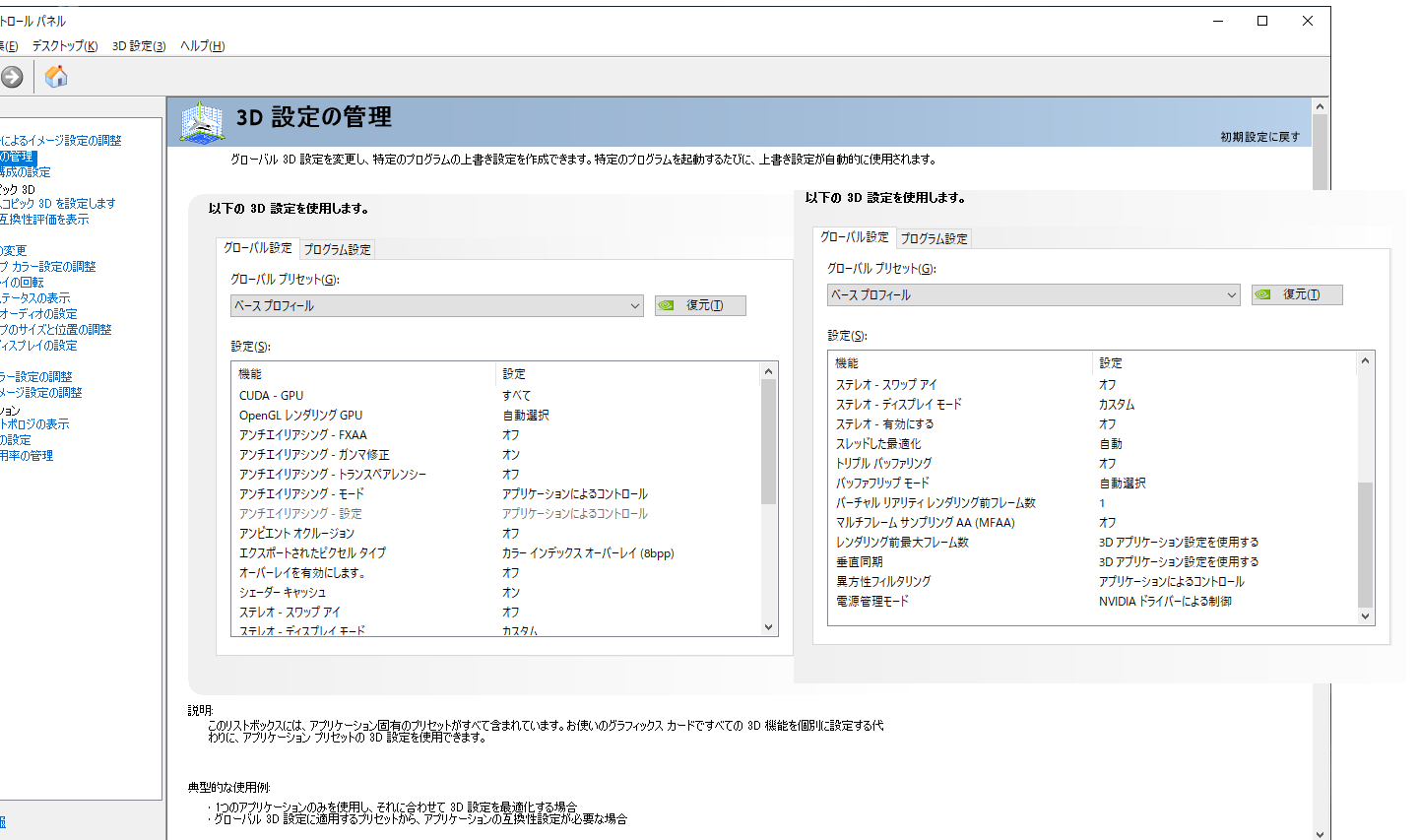Click the 復元(I) button in the right panel
This screenshot has height=840, width=1419.
(x=1297, y=295)
